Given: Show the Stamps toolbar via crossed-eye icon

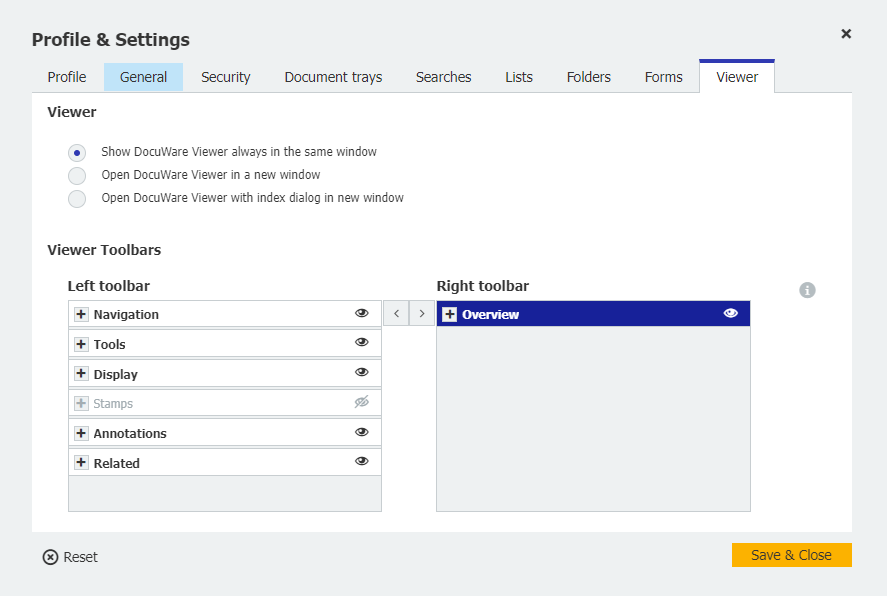Looking at the screenshot, I should tap(362, 402).
